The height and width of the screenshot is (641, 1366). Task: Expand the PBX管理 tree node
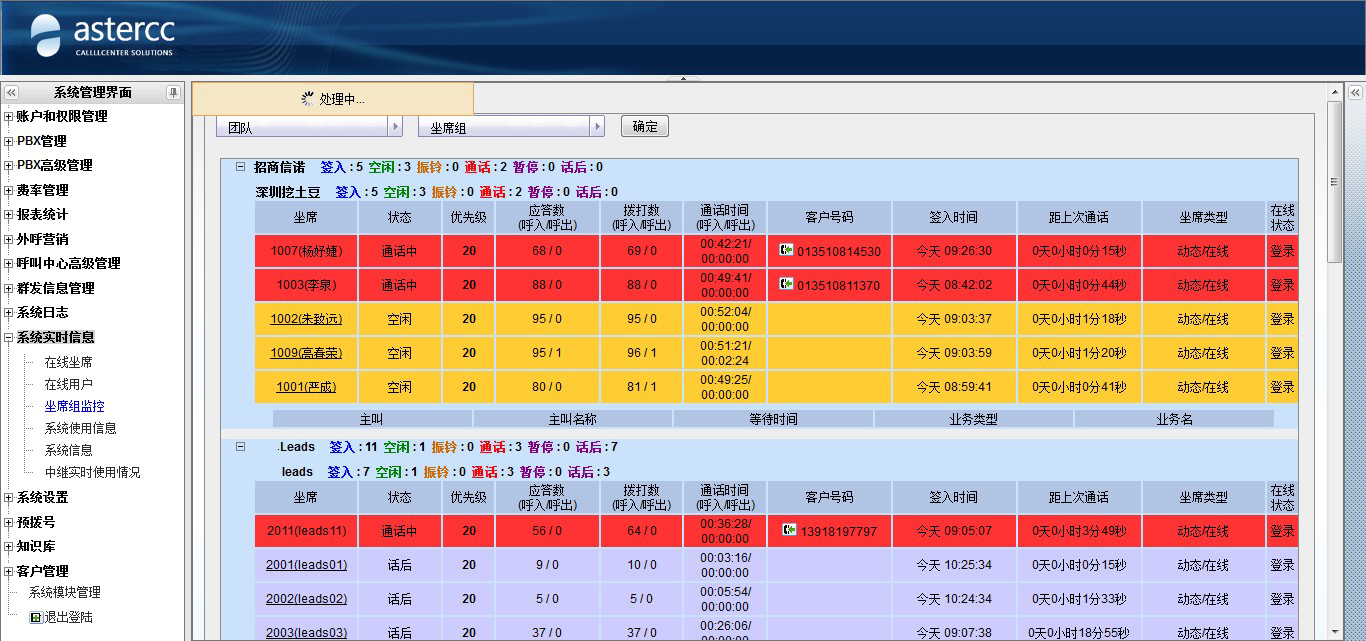tap(9, 141)
